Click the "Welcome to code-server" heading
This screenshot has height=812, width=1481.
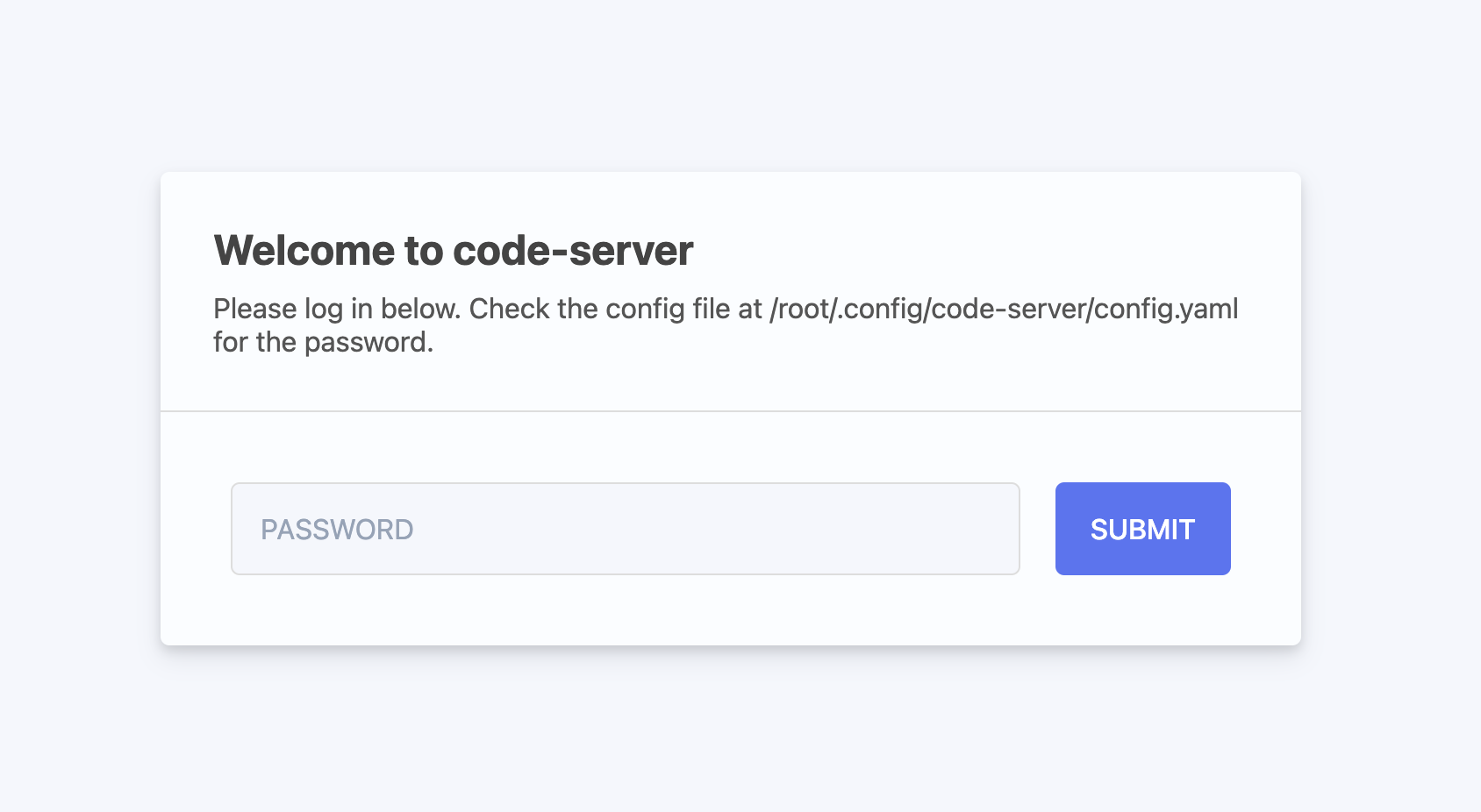coord(454,251)
